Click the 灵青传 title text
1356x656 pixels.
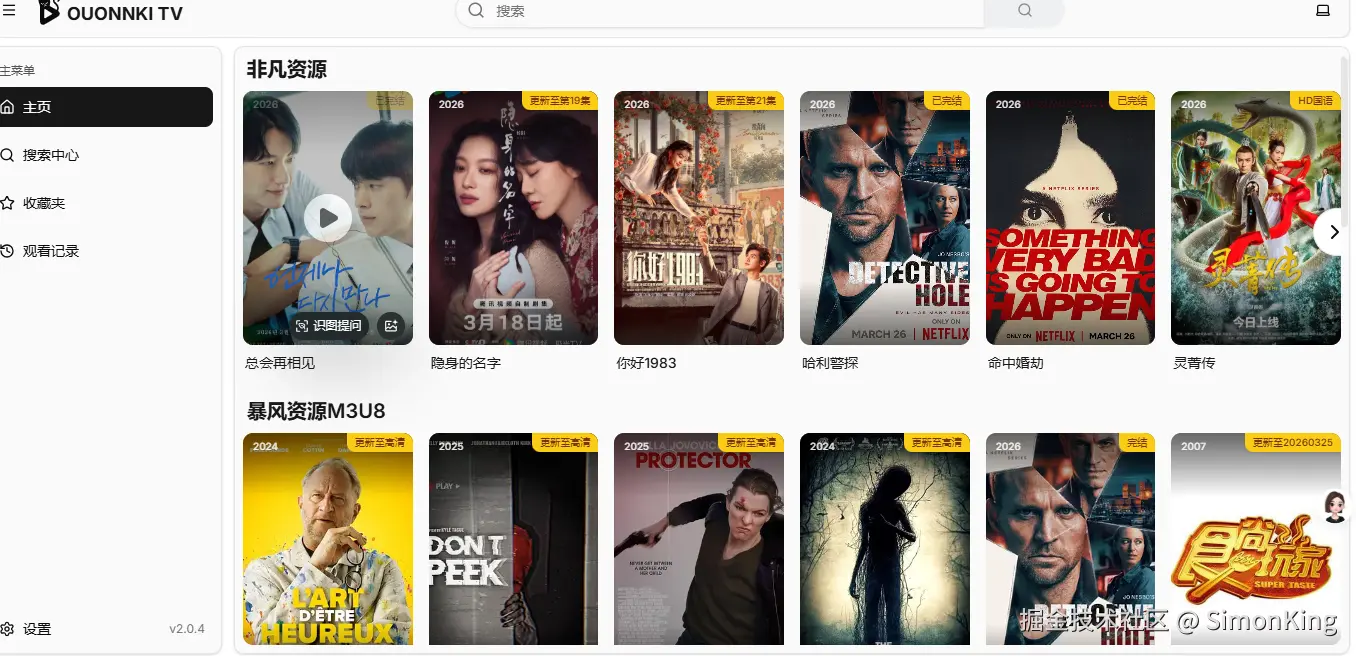(x=1194, y=363)
